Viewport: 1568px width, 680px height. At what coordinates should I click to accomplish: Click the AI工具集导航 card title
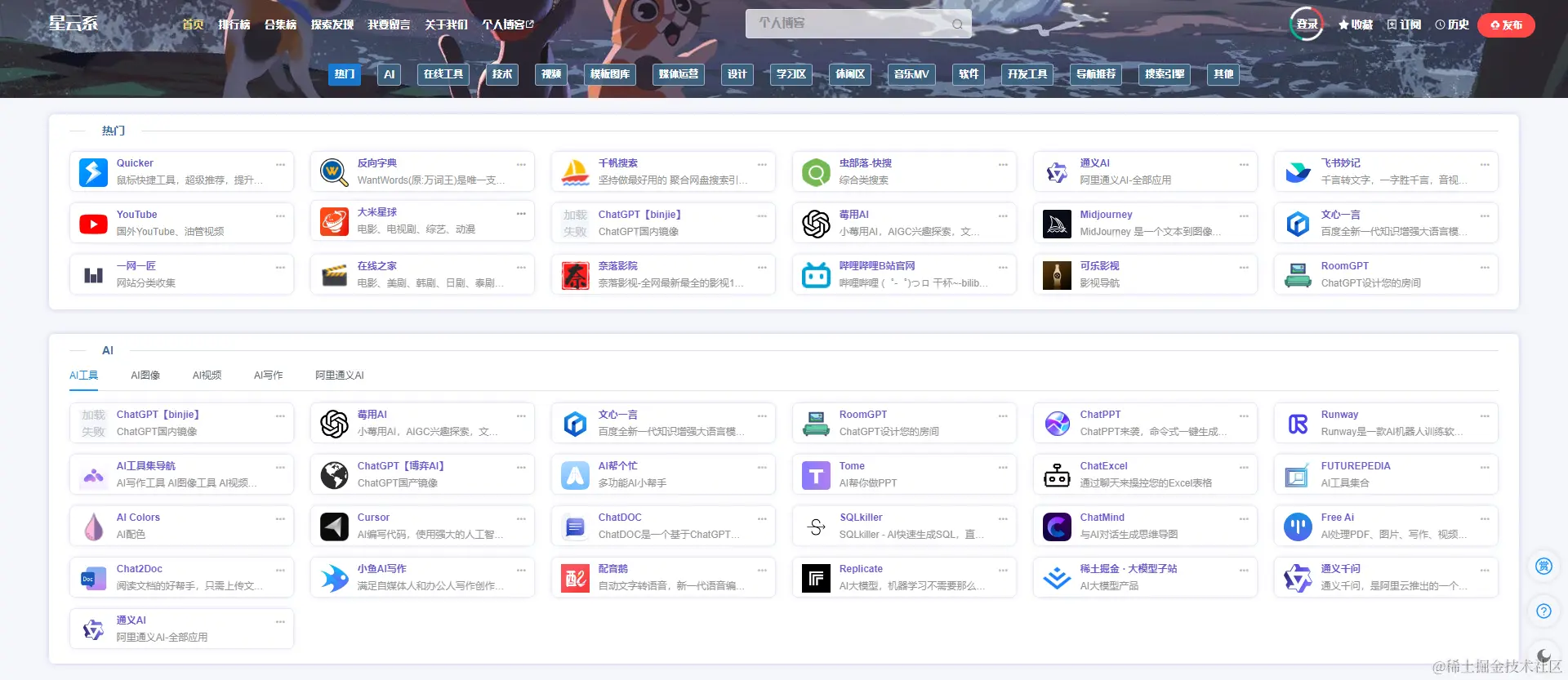click(146, 466)
